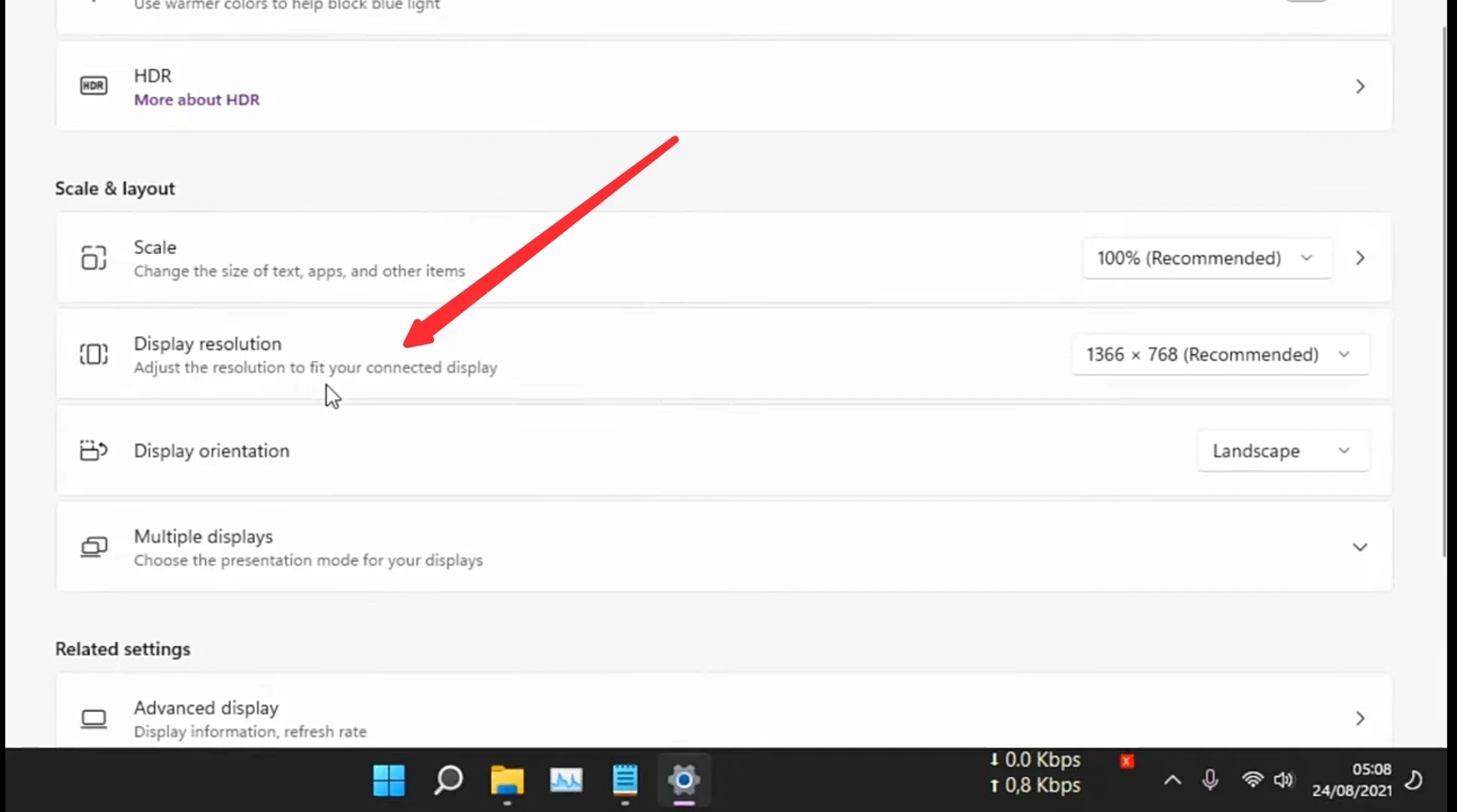Click the taskbar clock showing 05:08
Viewport: 1457px width, 812px height.
1371,769
